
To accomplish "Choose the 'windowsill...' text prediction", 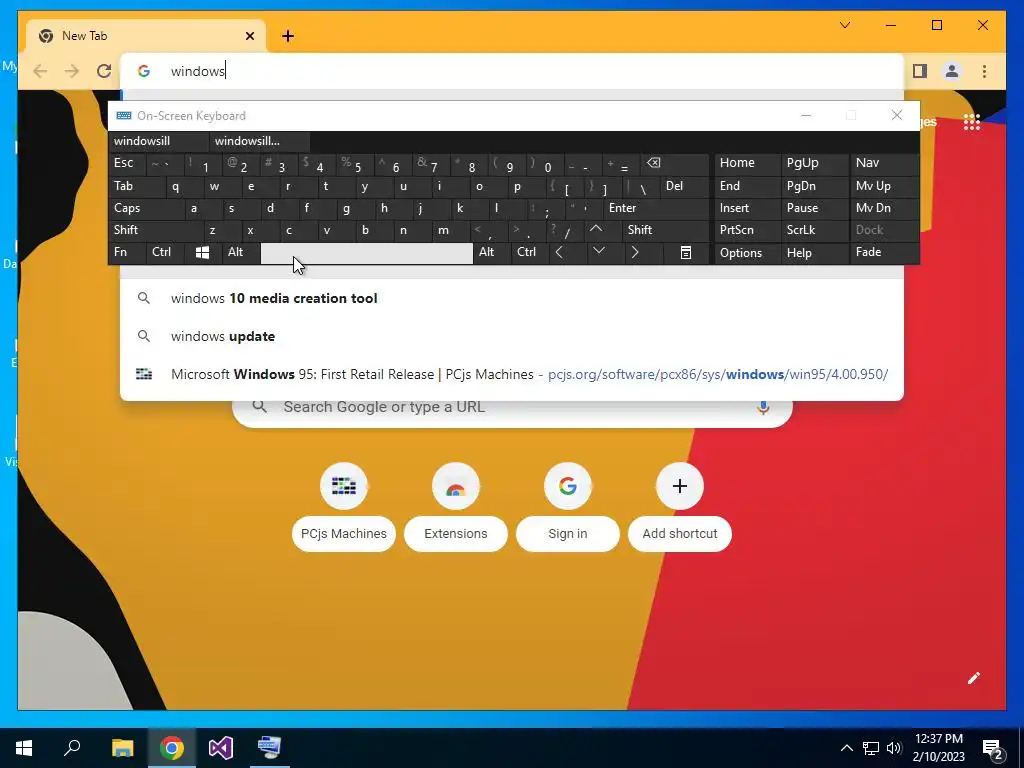I will (260, 141).
